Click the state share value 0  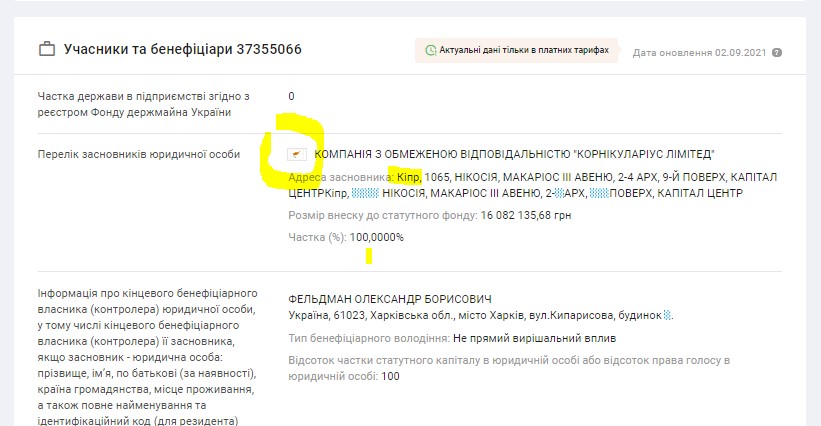pyautogui.click(x=291, y=96)
